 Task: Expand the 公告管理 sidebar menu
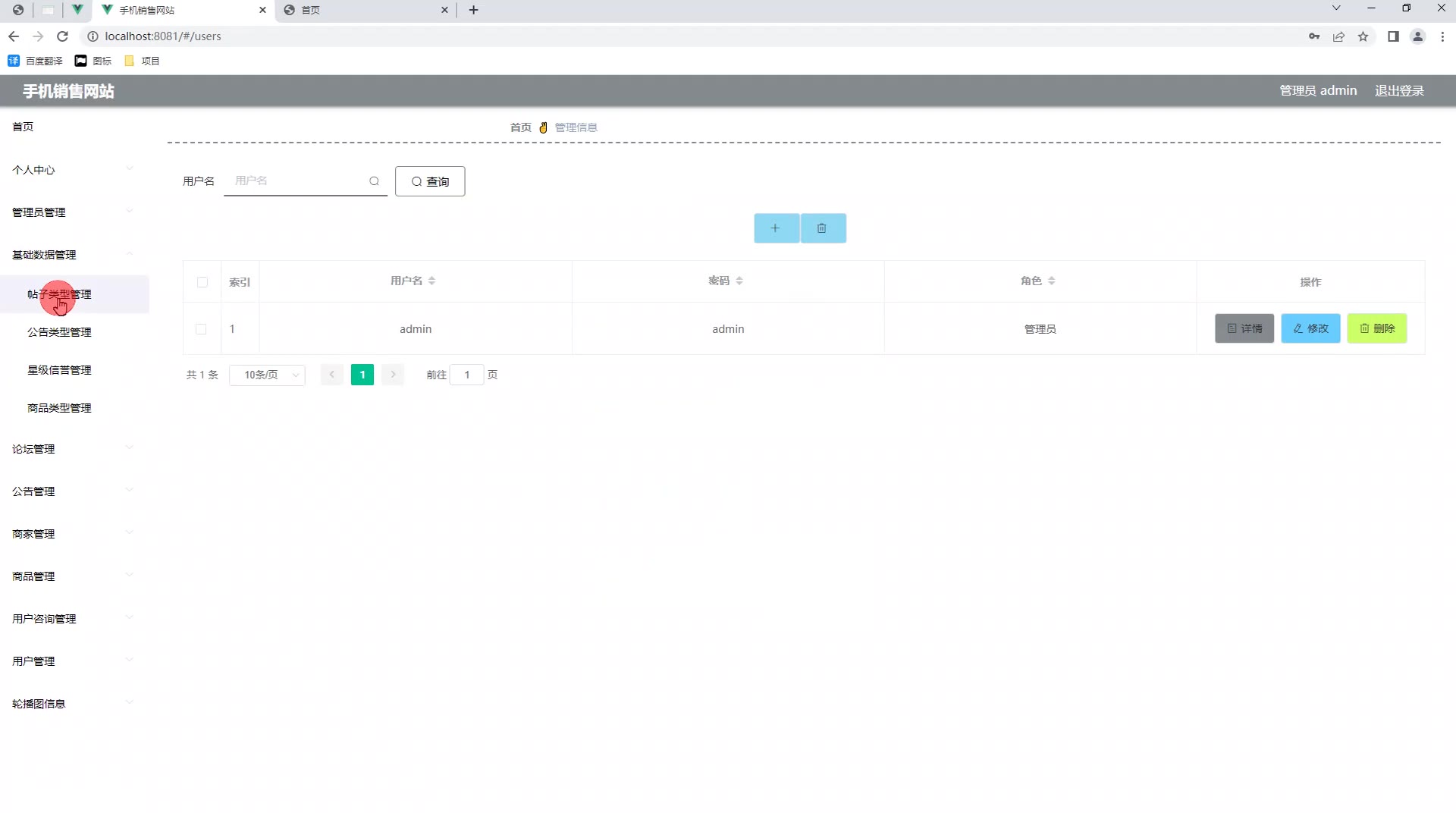click(x=74, y=491)
